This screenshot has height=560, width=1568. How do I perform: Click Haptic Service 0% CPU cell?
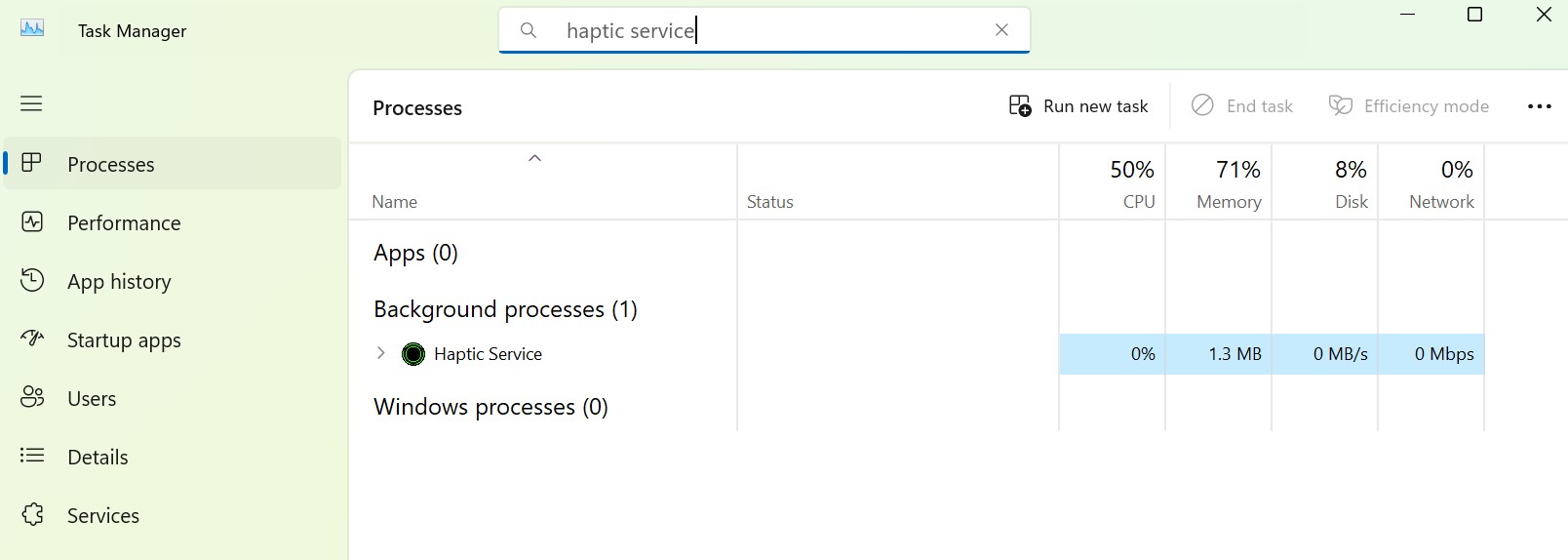(x=1112, y=354)
